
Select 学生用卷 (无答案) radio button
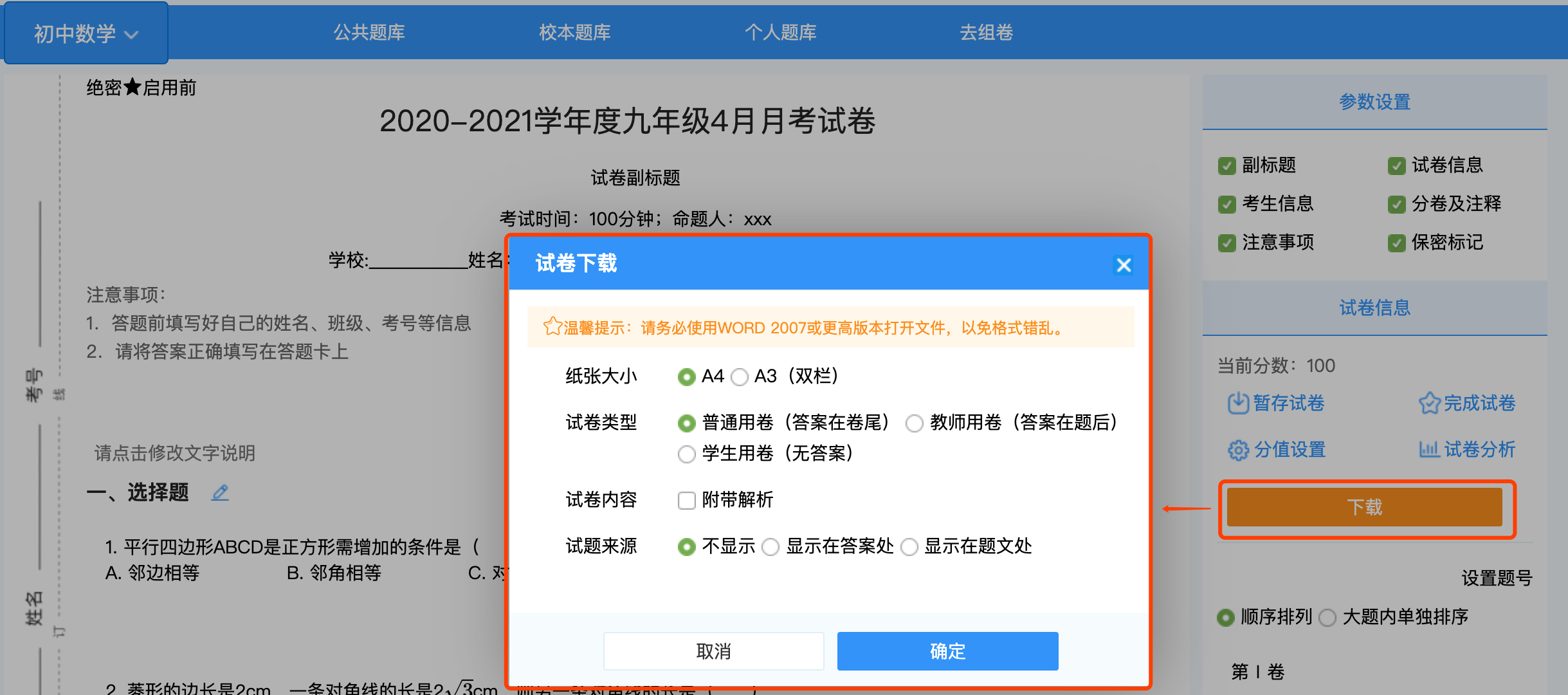tap(687, 454)
